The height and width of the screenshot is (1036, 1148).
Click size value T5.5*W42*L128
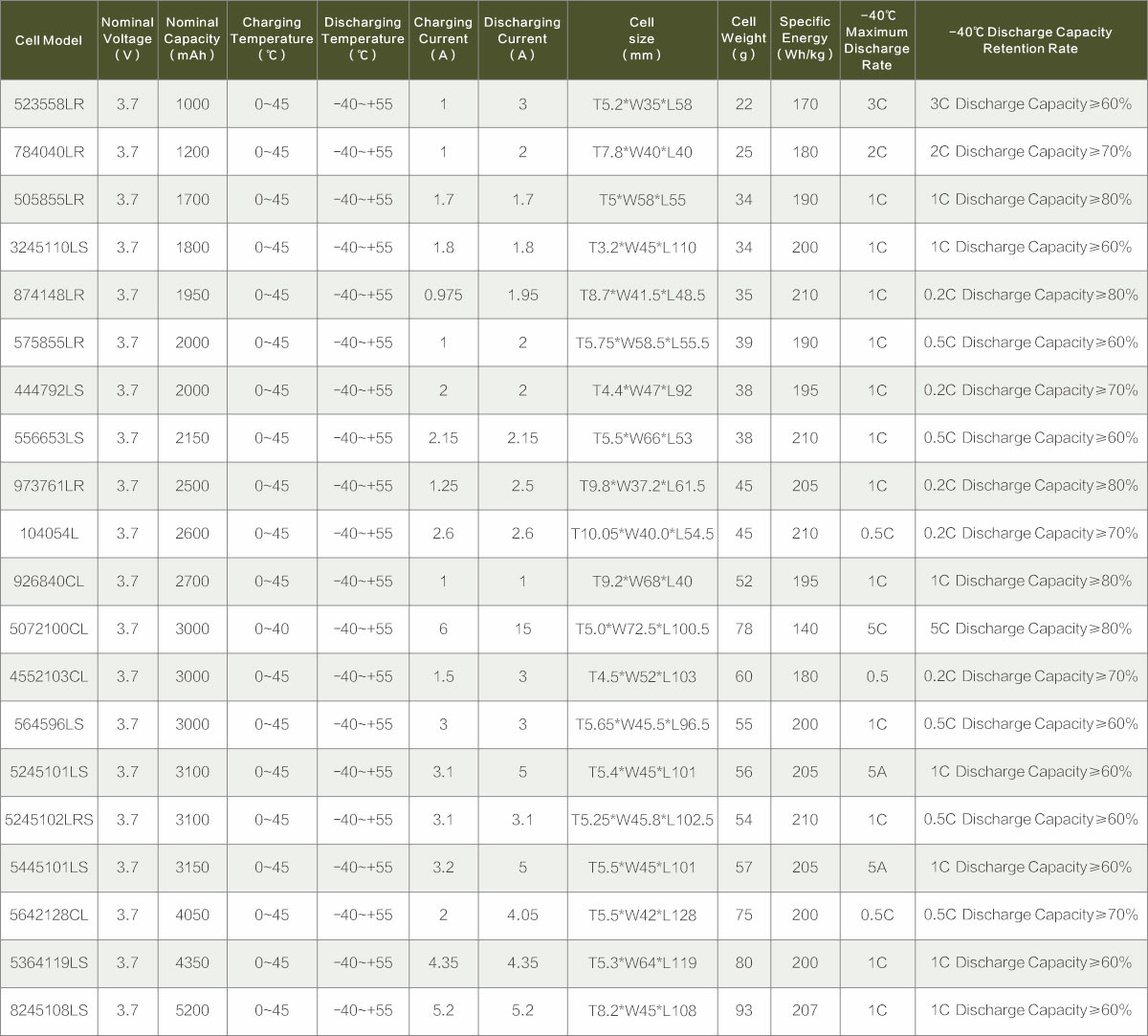(x=642, y=915)
